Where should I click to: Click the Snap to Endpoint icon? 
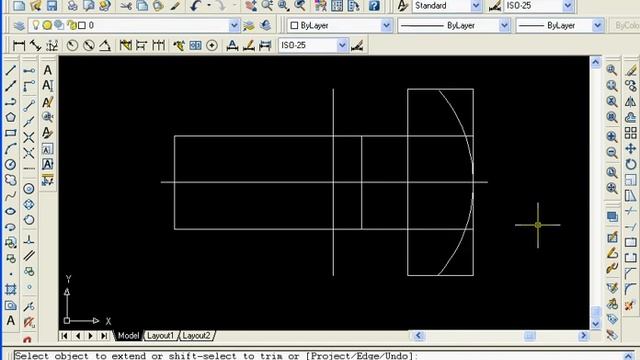point(29,105)
